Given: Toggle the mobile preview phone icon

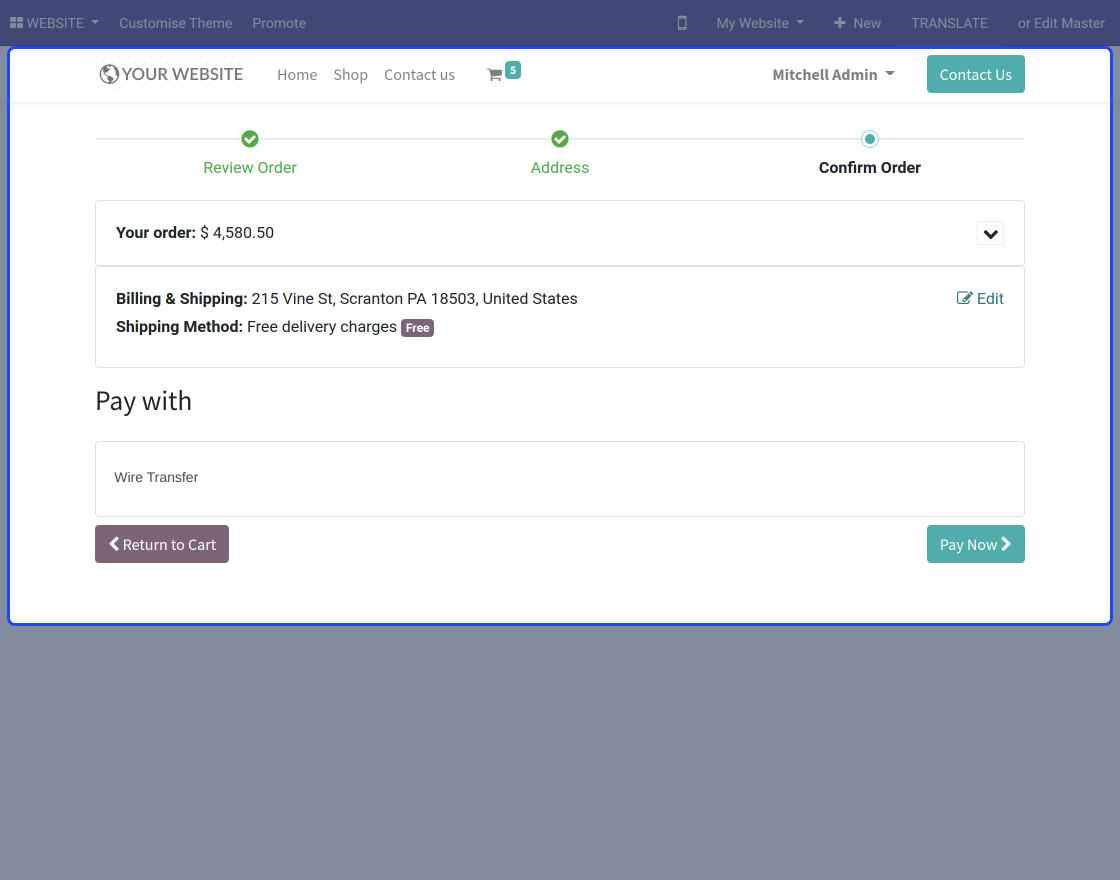Looking at the screenshot, I should tap(682, 23).
